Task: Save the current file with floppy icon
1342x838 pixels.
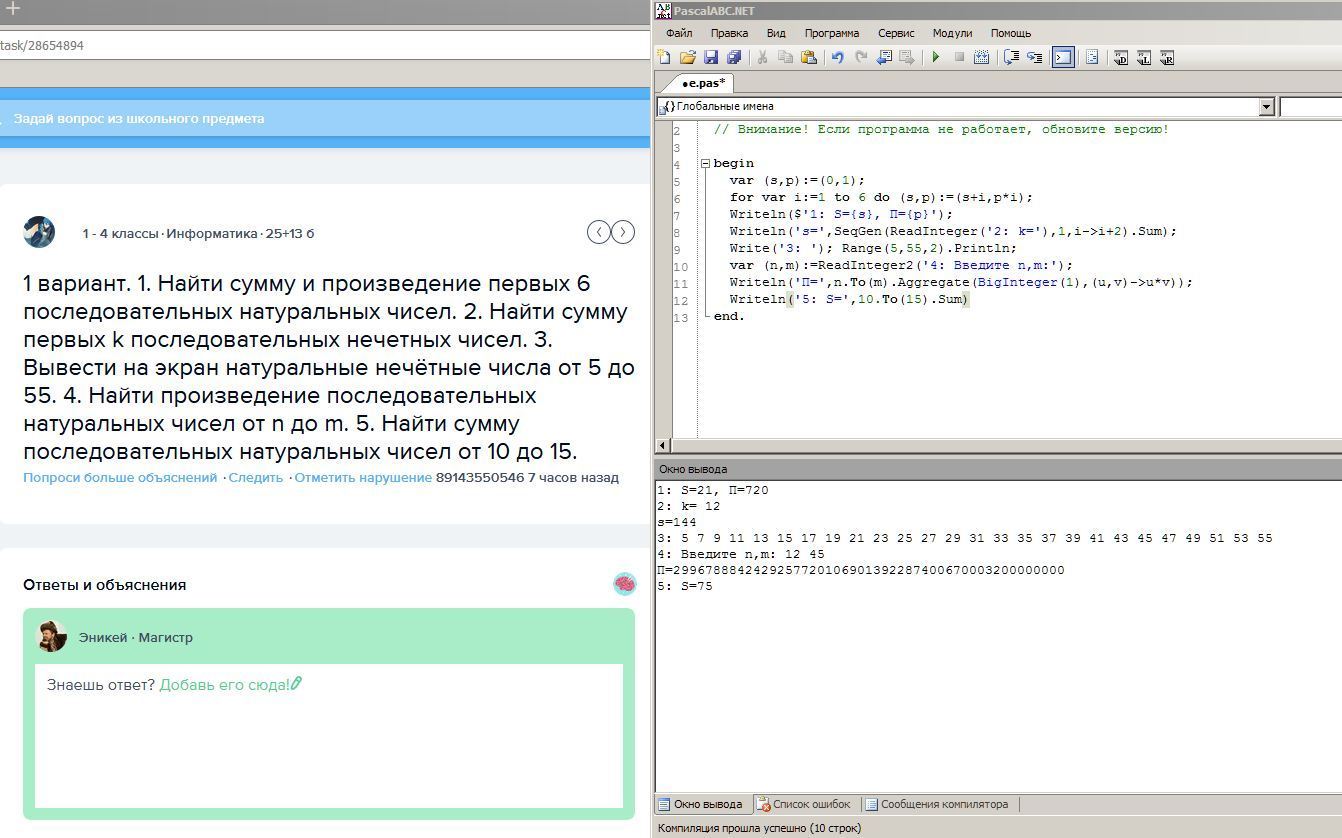Action: coord(711,58)
